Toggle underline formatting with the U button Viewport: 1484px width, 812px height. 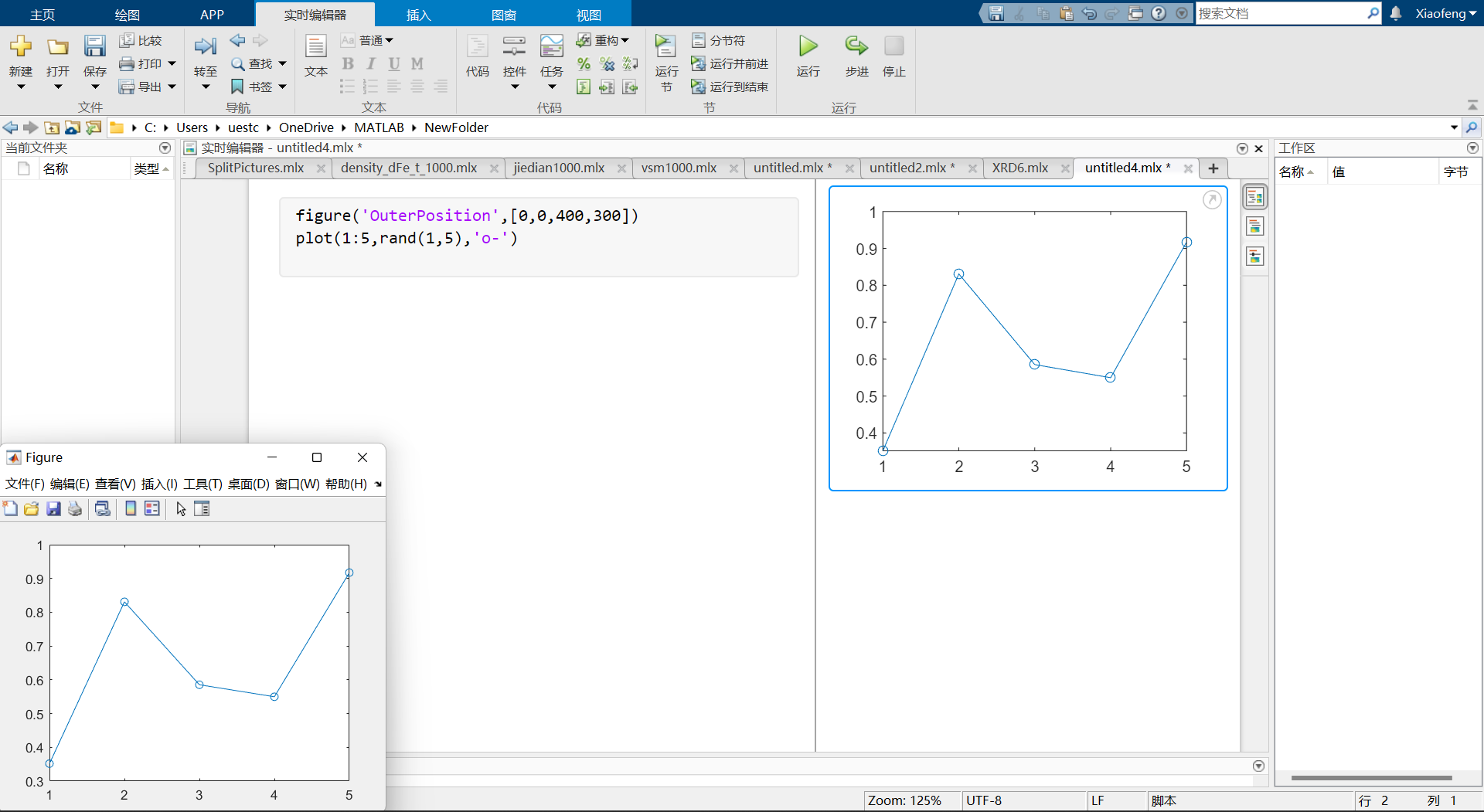coord(394,63)
